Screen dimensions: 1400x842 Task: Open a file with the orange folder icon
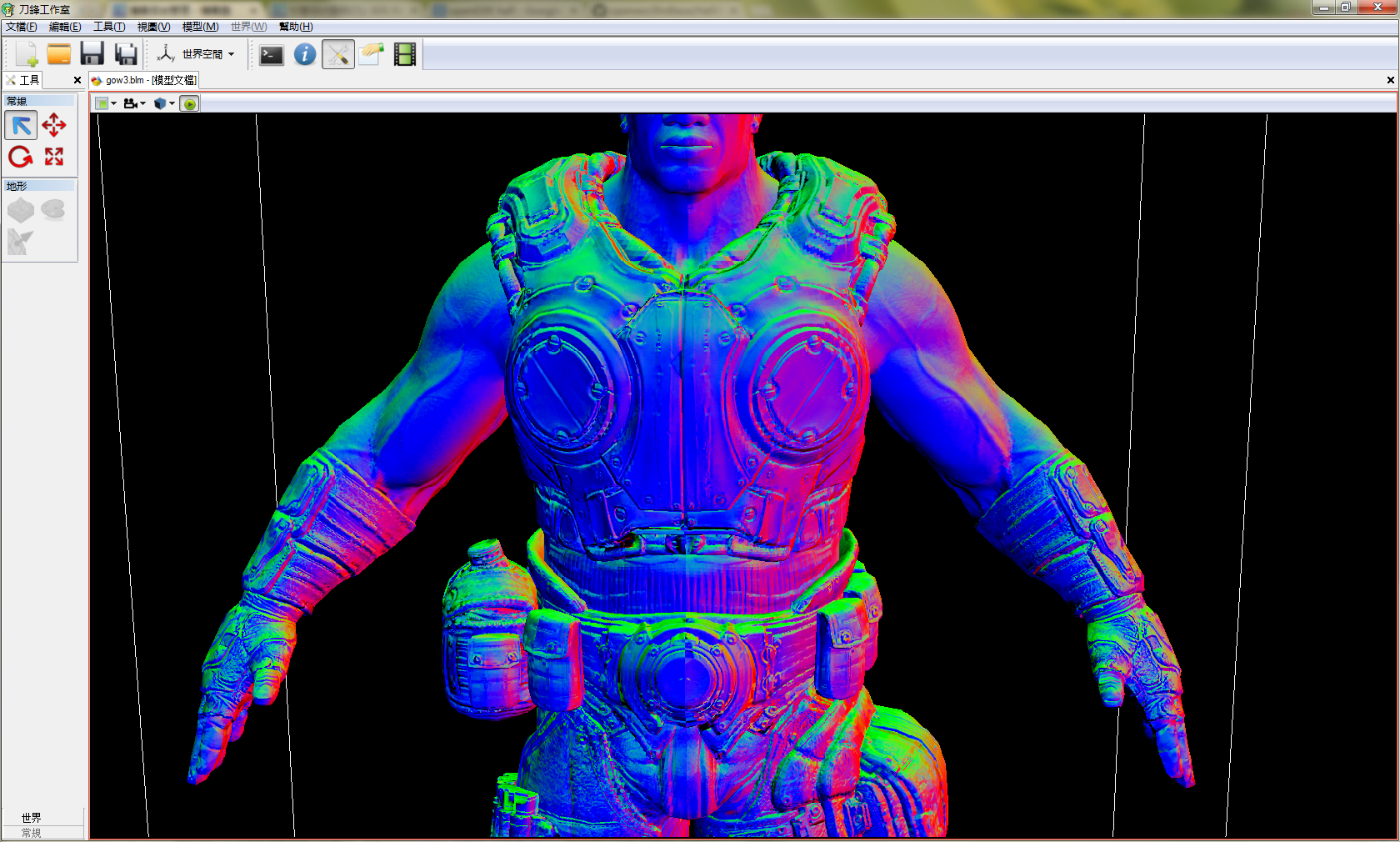coord(59,54)
